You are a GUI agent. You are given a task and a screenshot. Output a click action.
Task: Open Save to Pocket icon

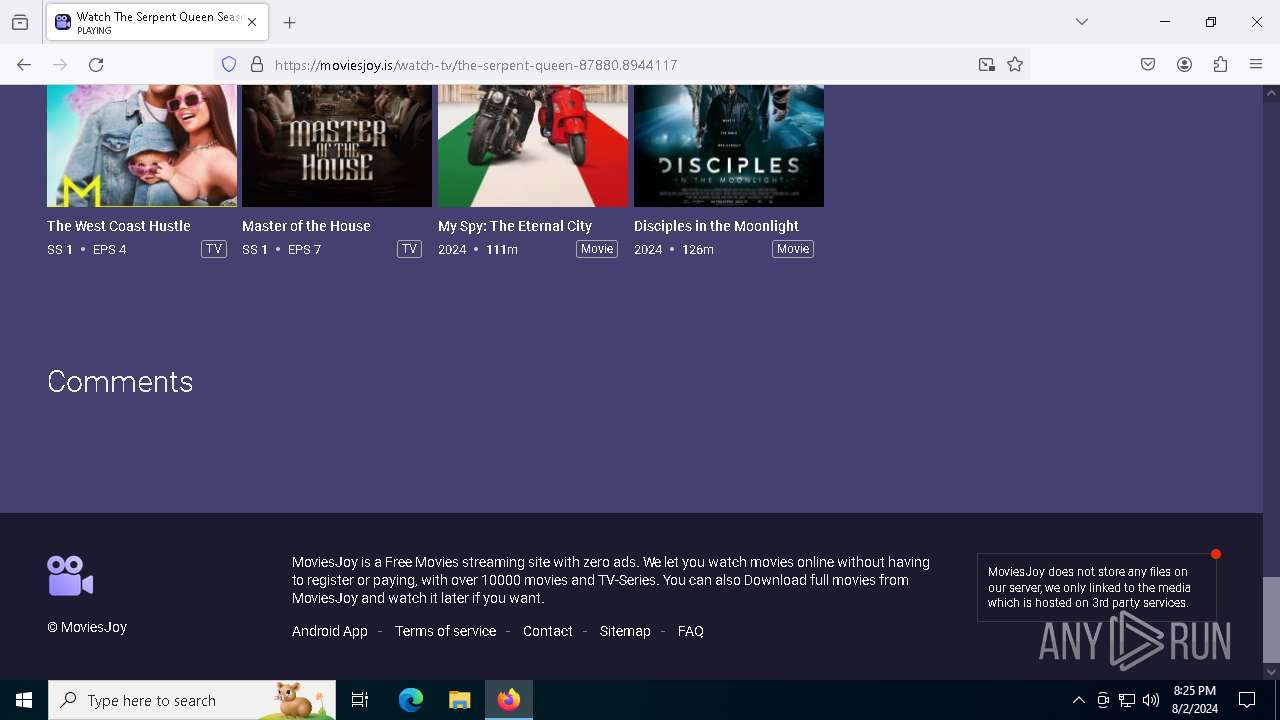pyautogui.click(x=1148, y=65)
